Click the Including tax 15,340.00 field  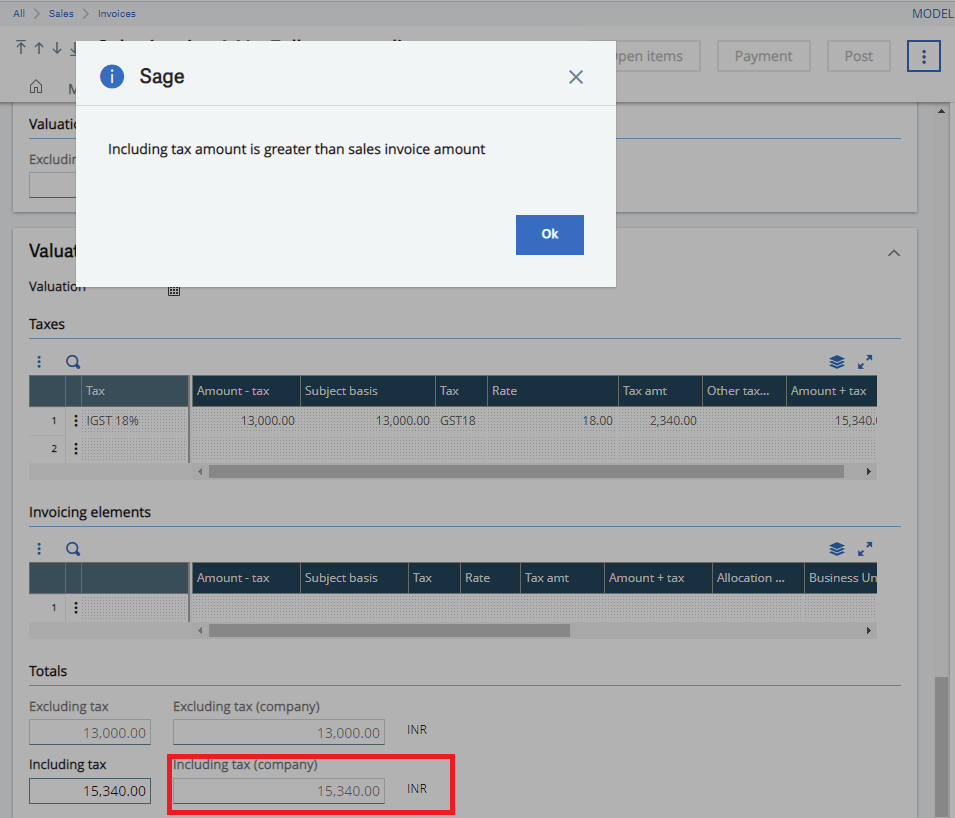tap(90, 791)
